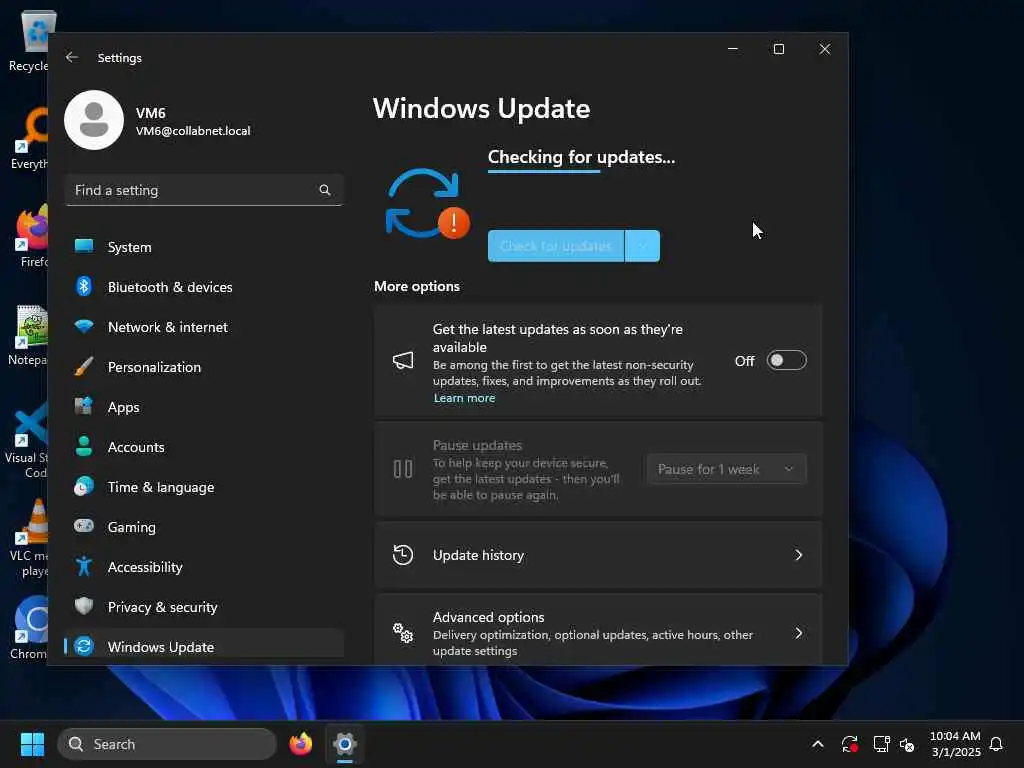Expand the Check for updates dropdown arrow
The width and height of the screenshot is (1024, 768).
[643, 246]
